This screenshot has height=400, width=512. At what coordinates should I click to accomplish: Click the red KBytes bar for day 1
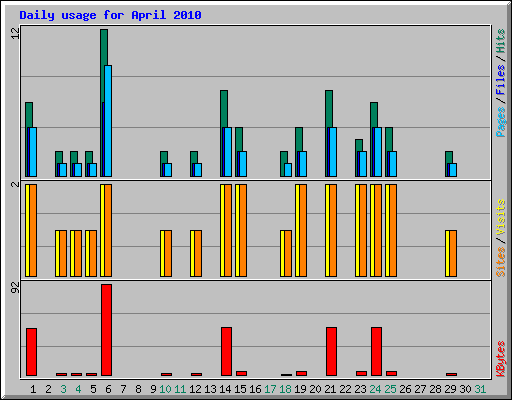[31, 352]
